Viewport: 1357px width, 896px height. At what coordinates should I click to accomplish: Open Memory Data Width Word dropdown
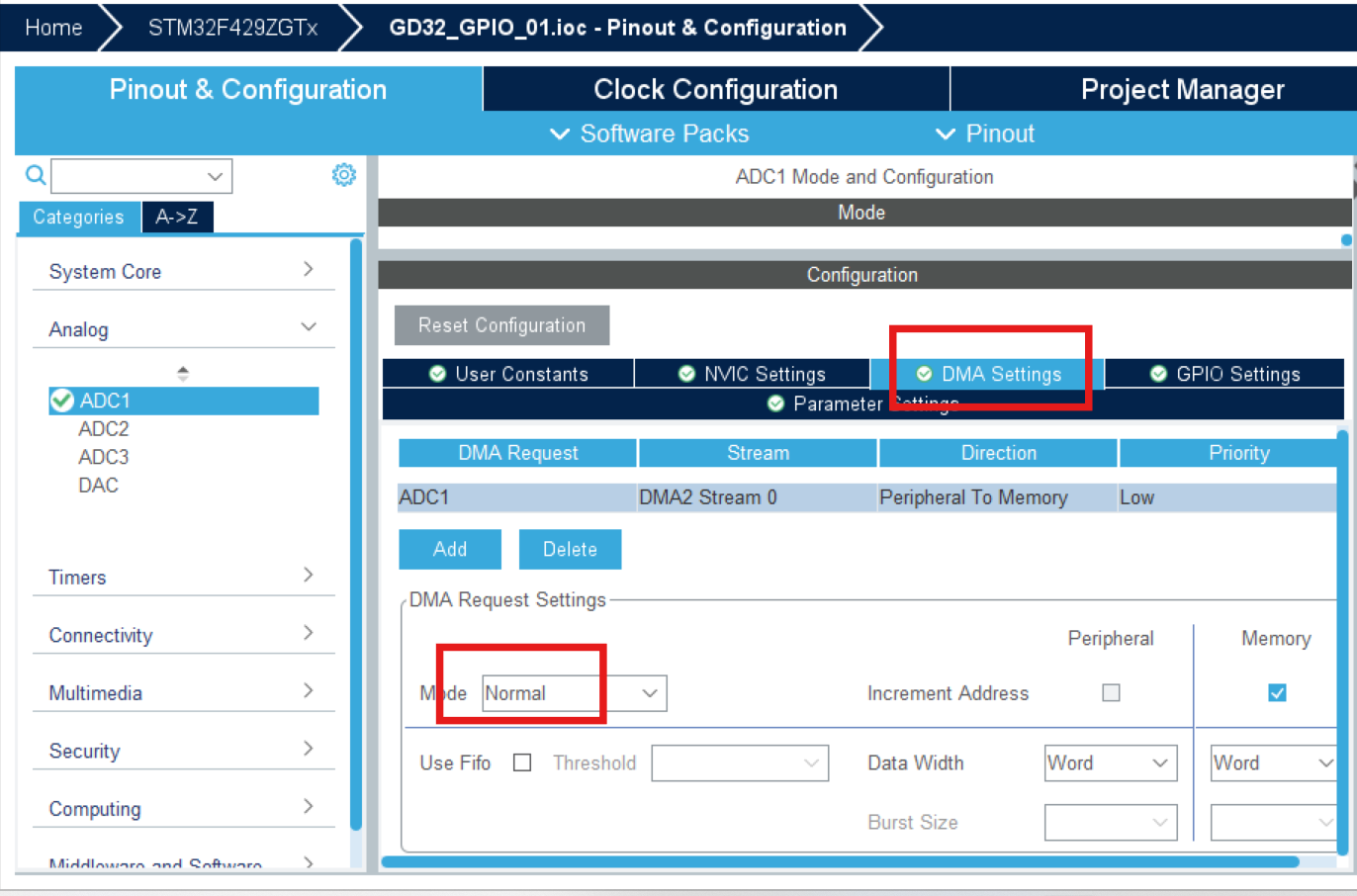[x=1274, y=763]
